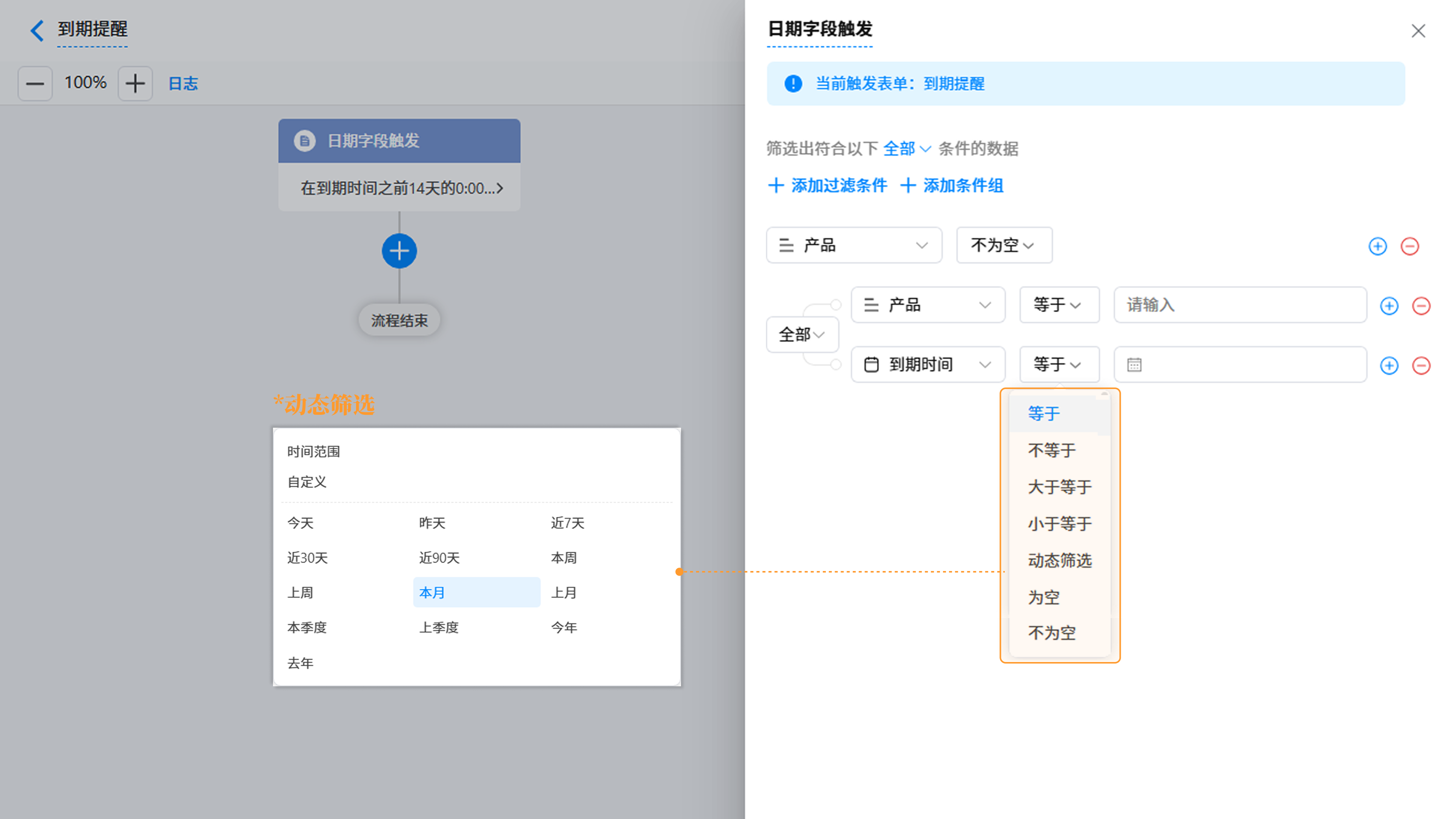Remove the 到期时间 condition row
This screenshot has width=1456, height=819.
point(1421,366)
